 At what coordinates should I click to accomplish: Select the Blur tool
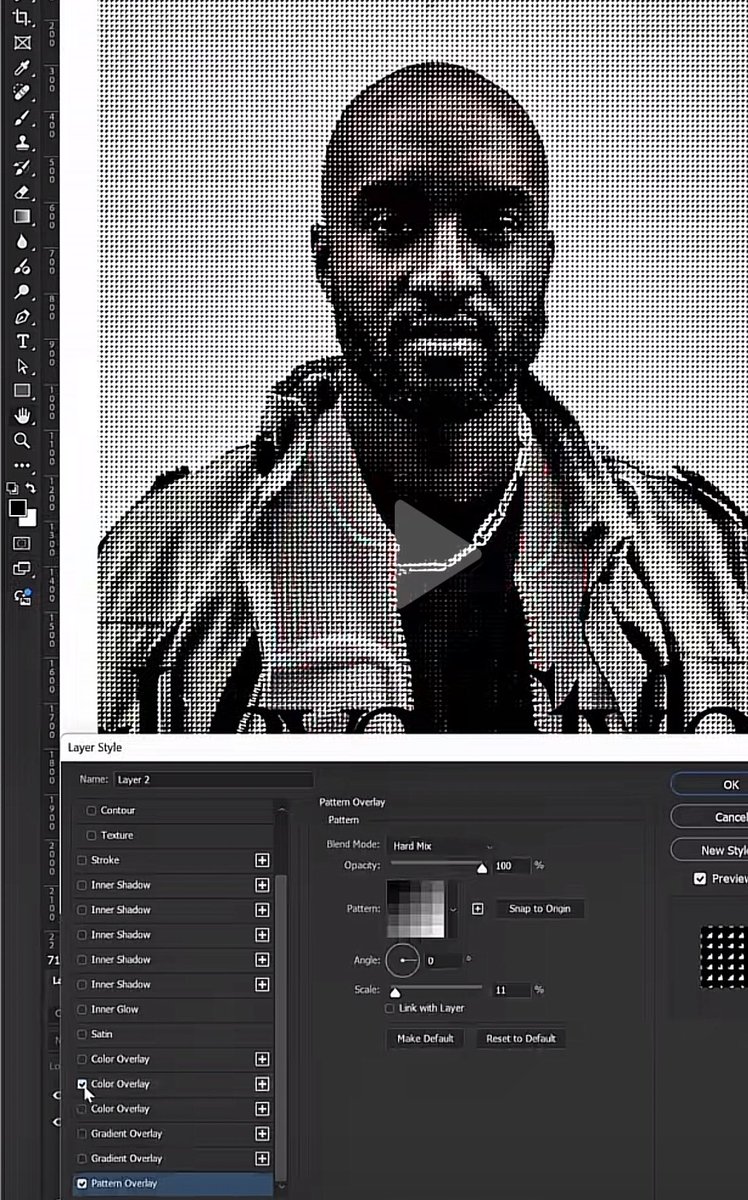pyautogui.click(x=22, y=242)
